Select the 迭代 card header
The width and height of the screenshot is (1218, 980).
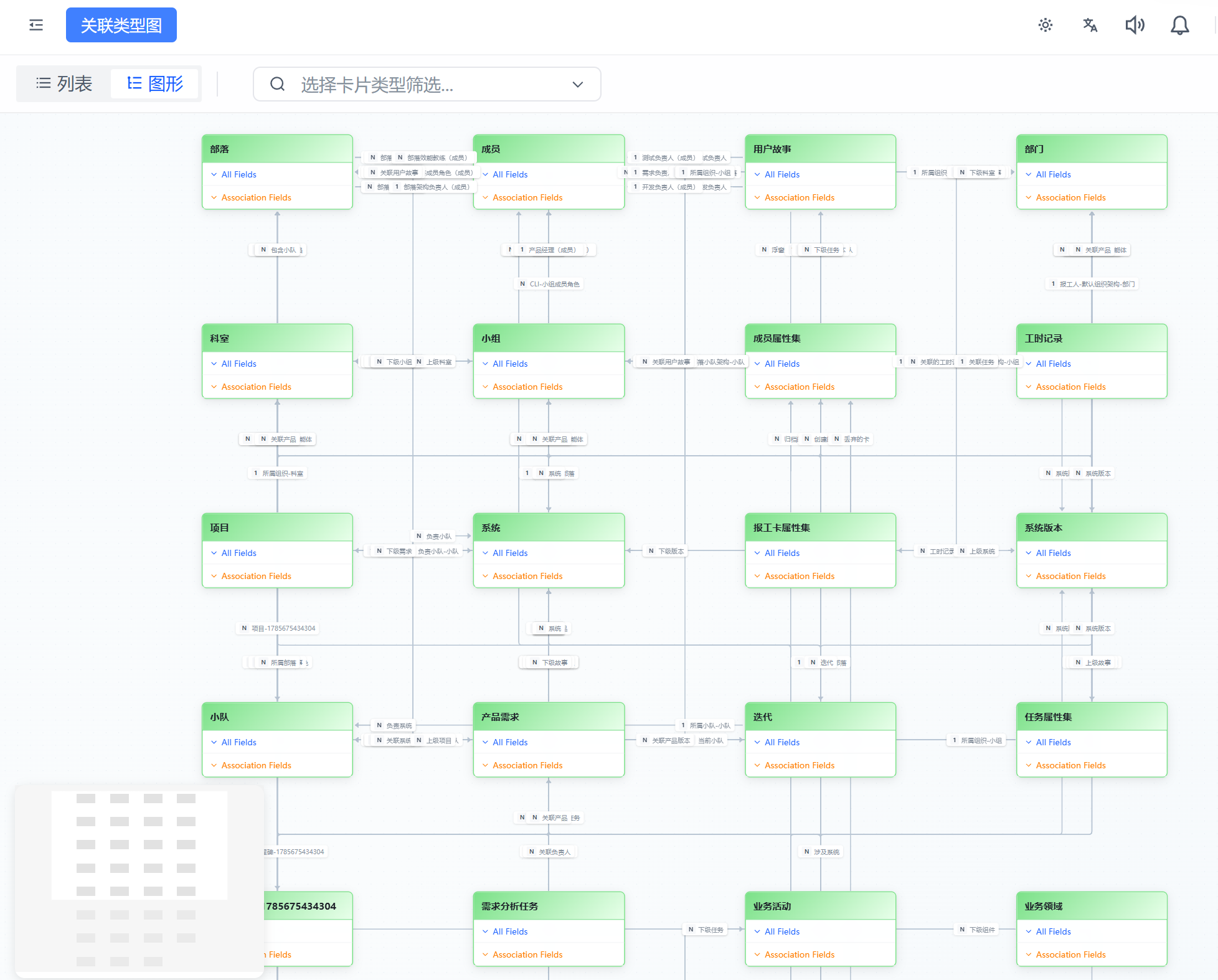(820, 717)
